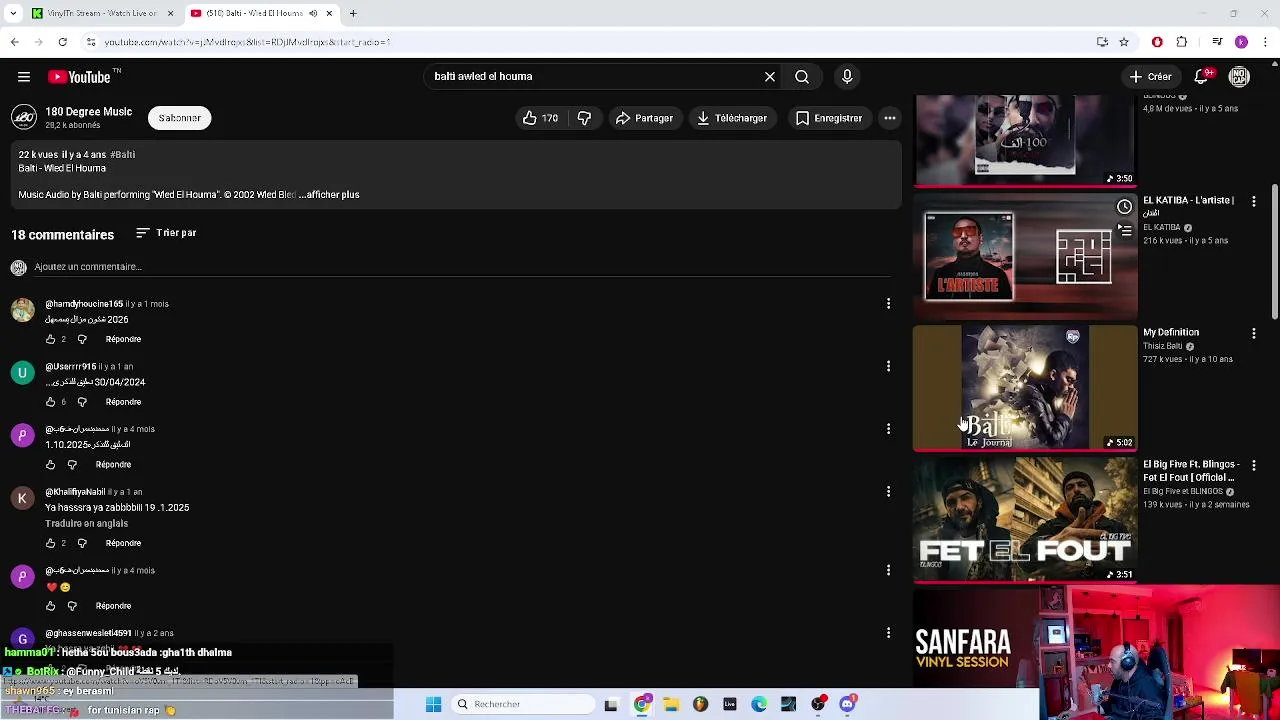Open options for EL KATIBA suggested video
The height and width of the screenshot is (720, 1280).
(x=1254, y=202)
